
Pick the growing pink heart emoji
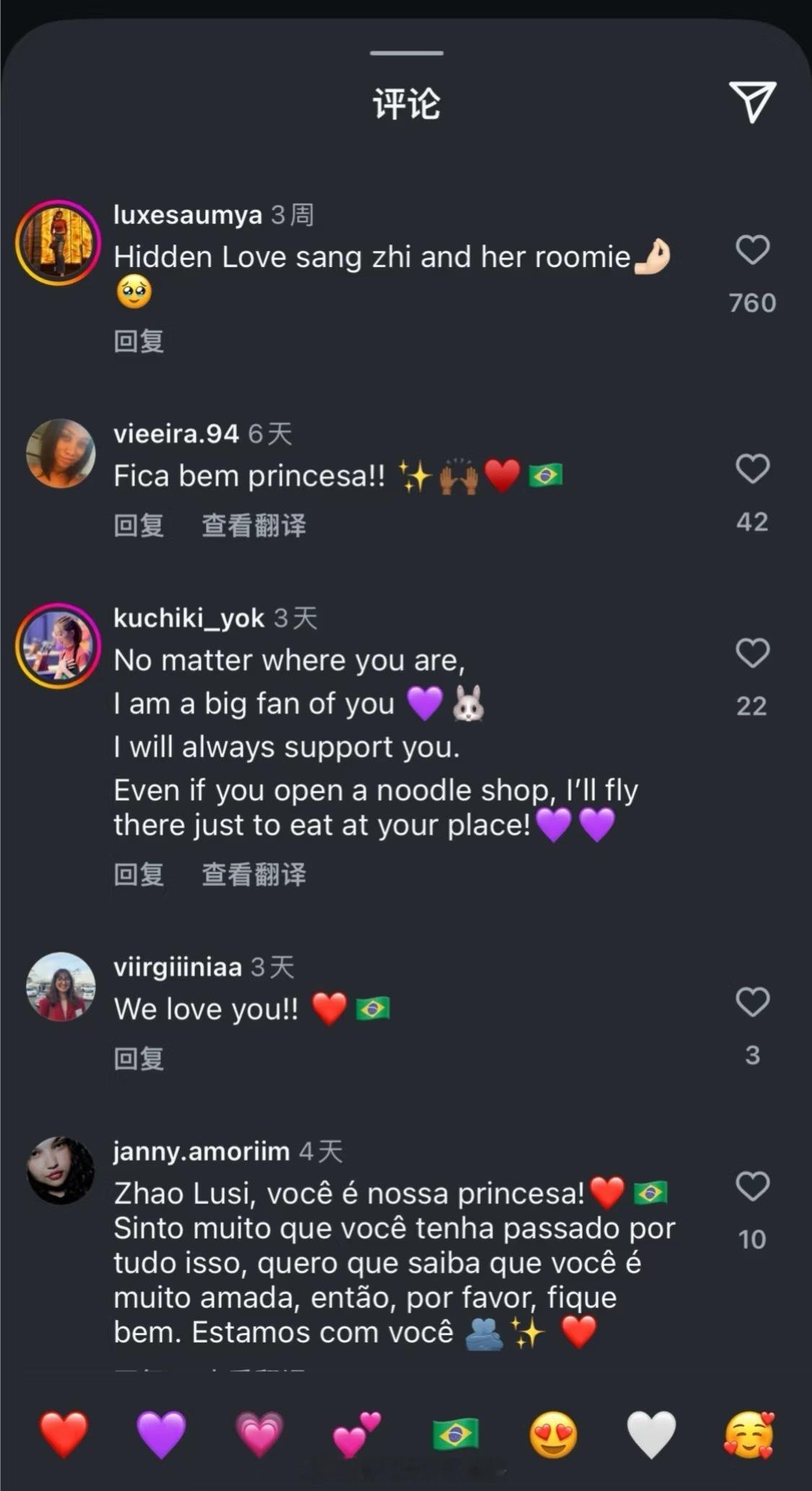coord(259,1435)
